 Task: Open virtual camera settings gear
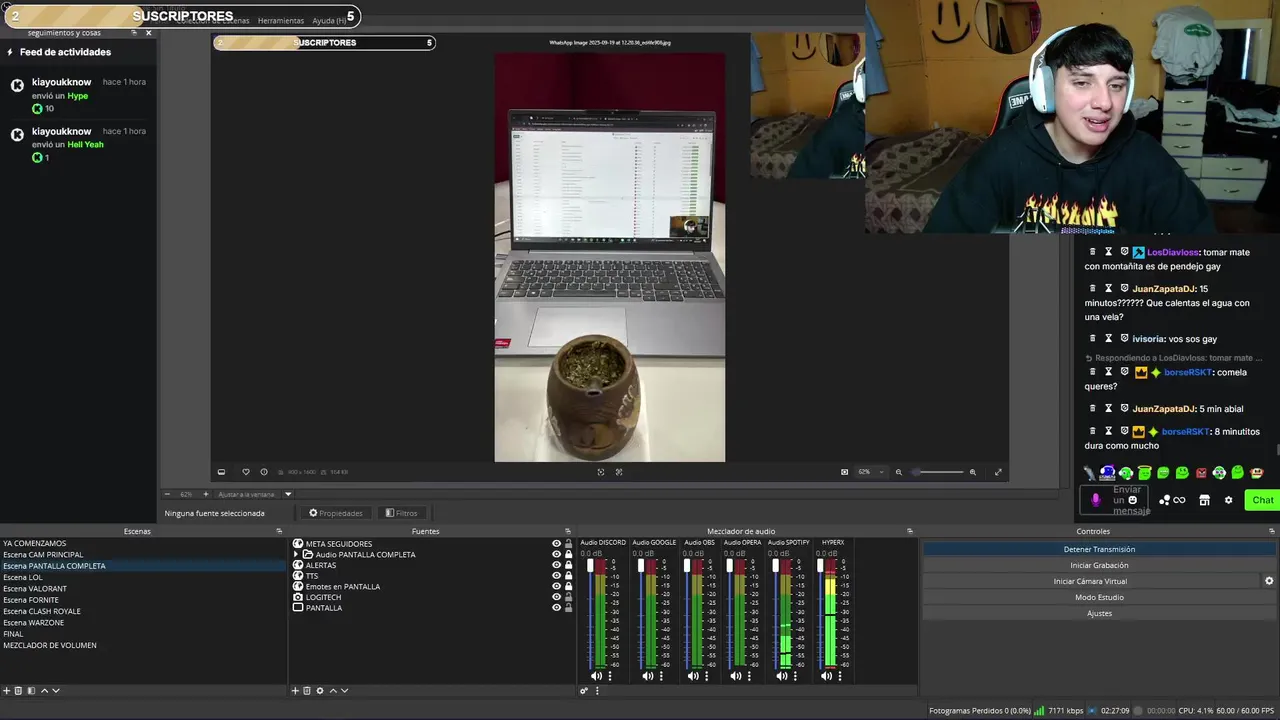coord(1269,581)
